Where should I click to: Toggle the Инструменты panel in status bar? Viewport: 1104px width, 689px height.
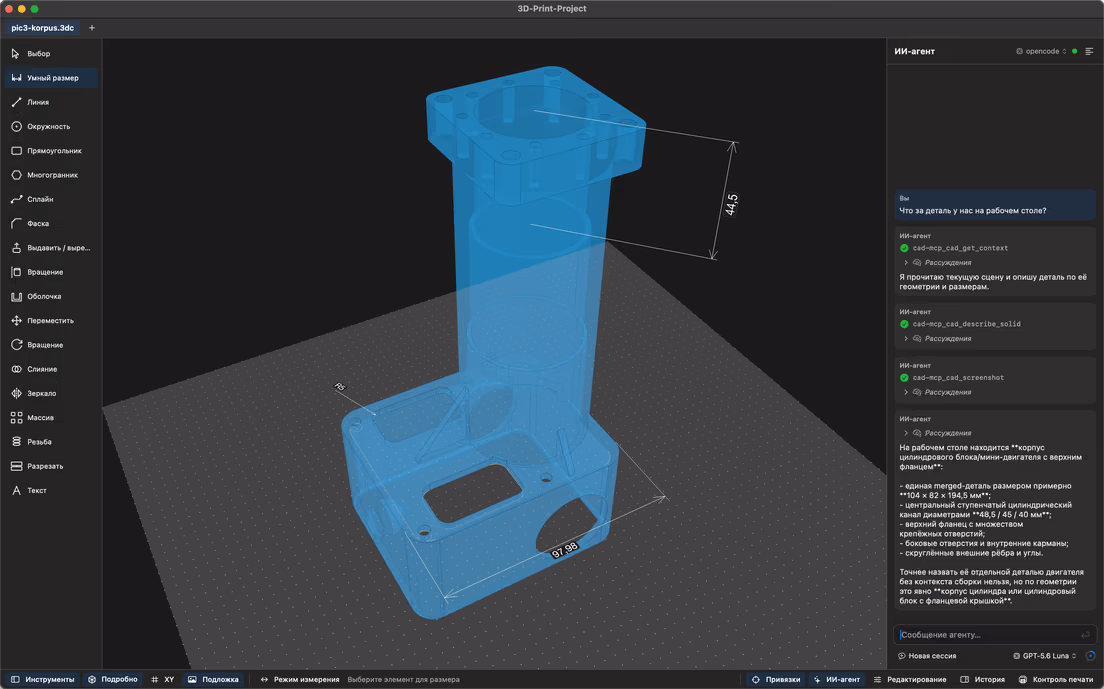tap(42, 680)
